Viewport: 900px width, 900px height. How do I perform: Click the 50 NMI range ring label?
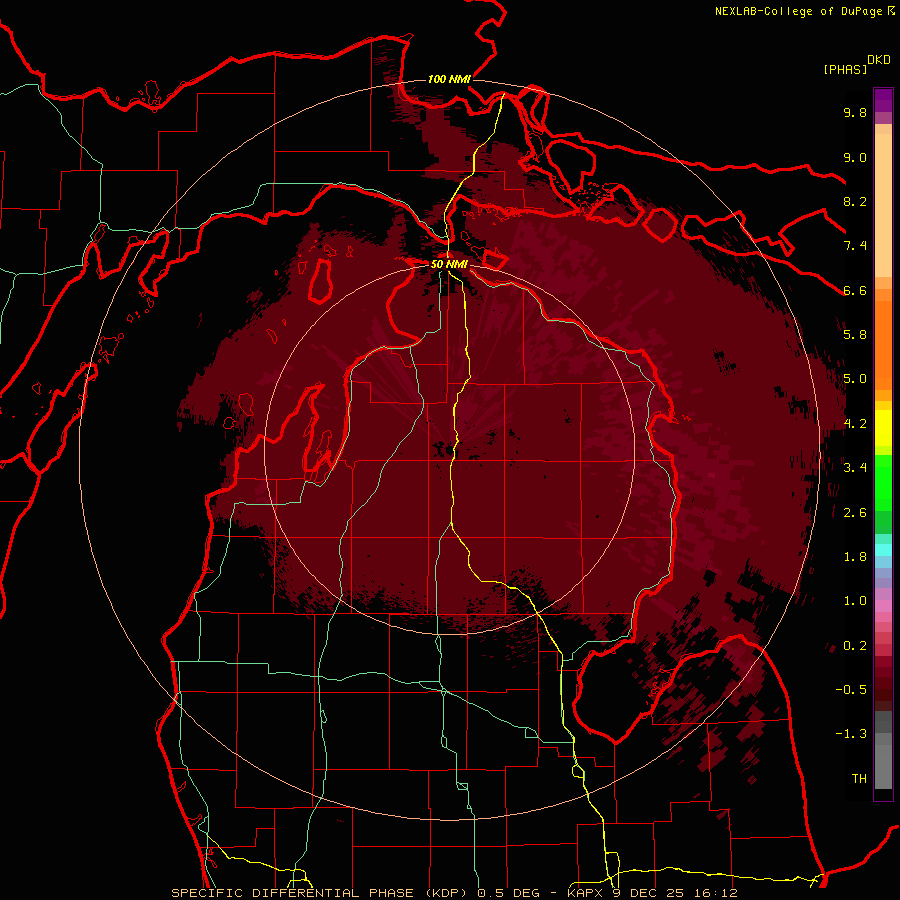click(x=449, y=264)
